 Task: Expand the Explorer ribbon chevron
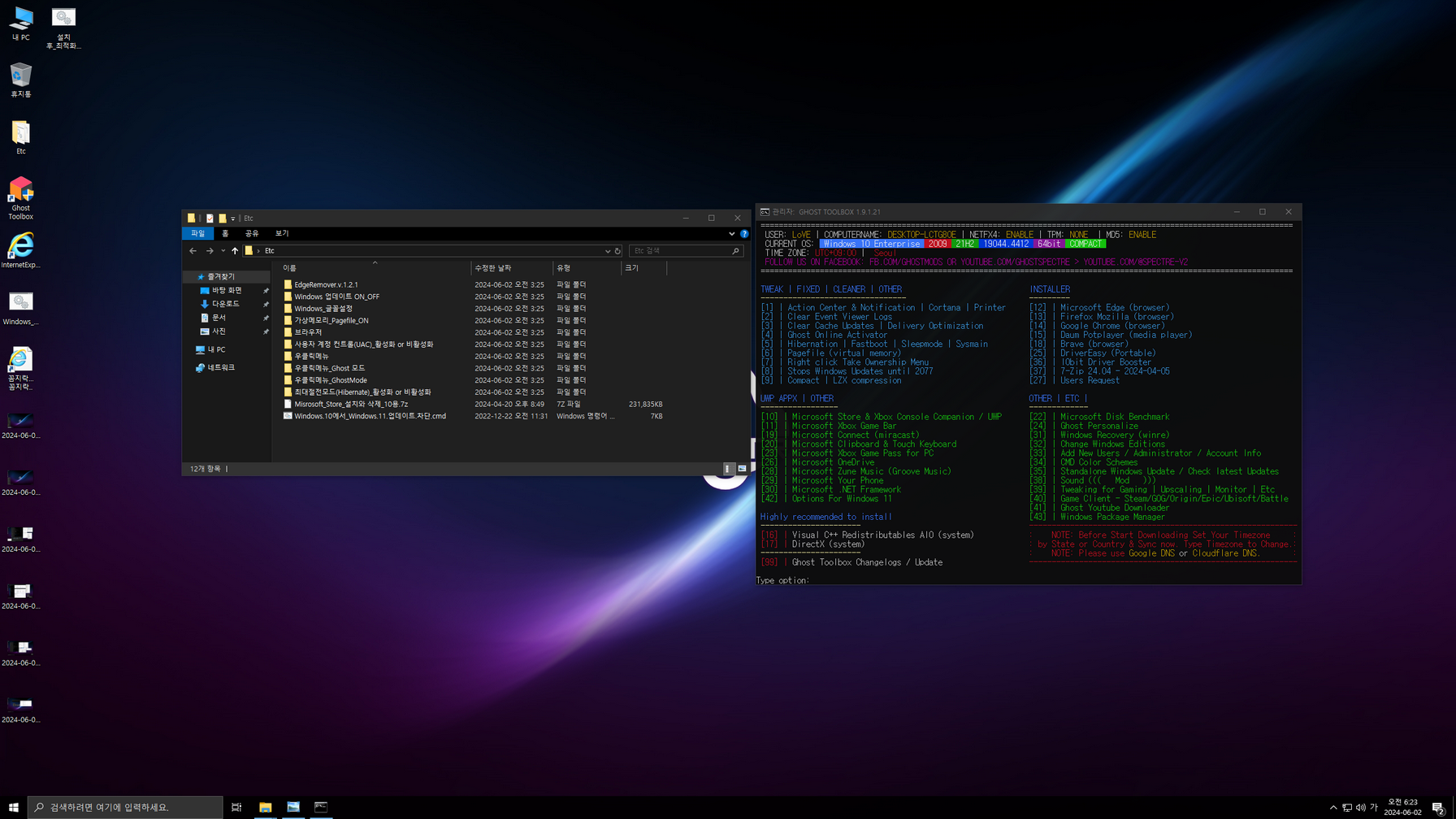click(731, 234)
